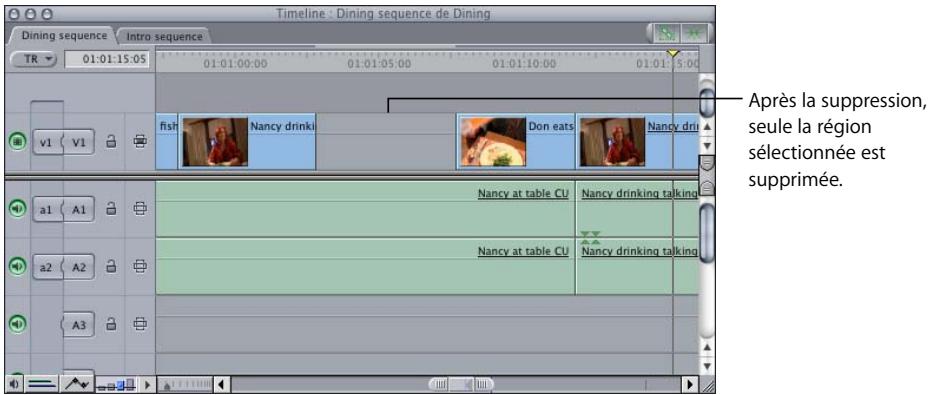The height and width of the screenshot is (395, 929).
Task: Toggle the Snapping button
Action: click(x=693, y=34)
